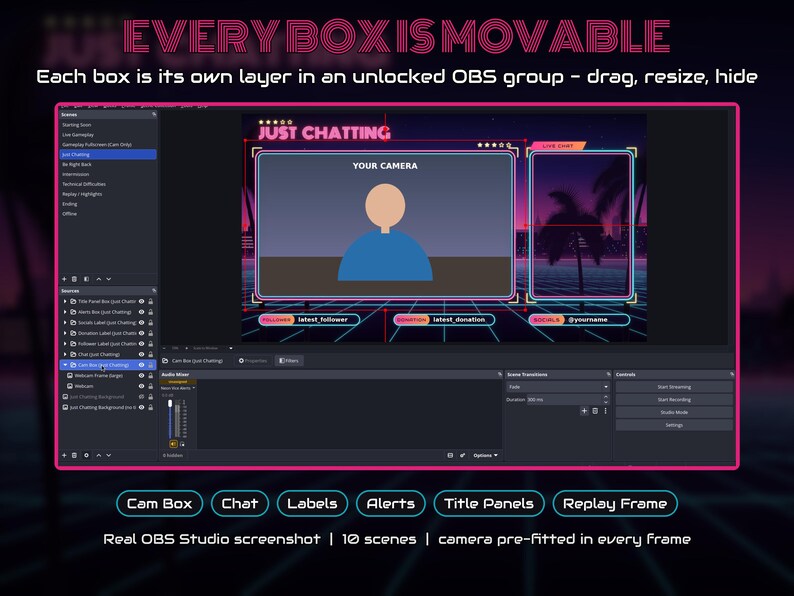Expand the Donation Label group
This screenshot has height=596, width=794.
click(65, 333)
